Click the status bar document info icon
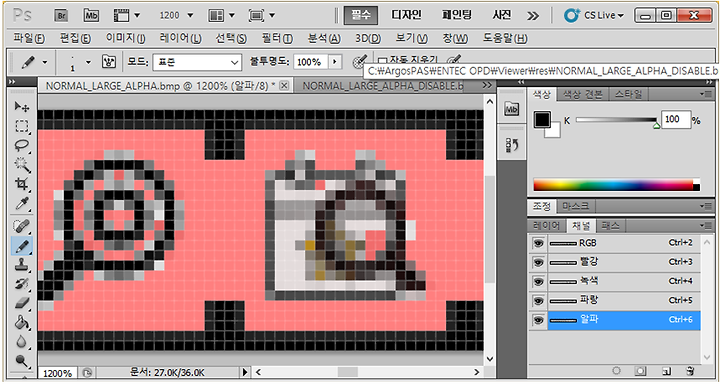 tap(87, 373)
